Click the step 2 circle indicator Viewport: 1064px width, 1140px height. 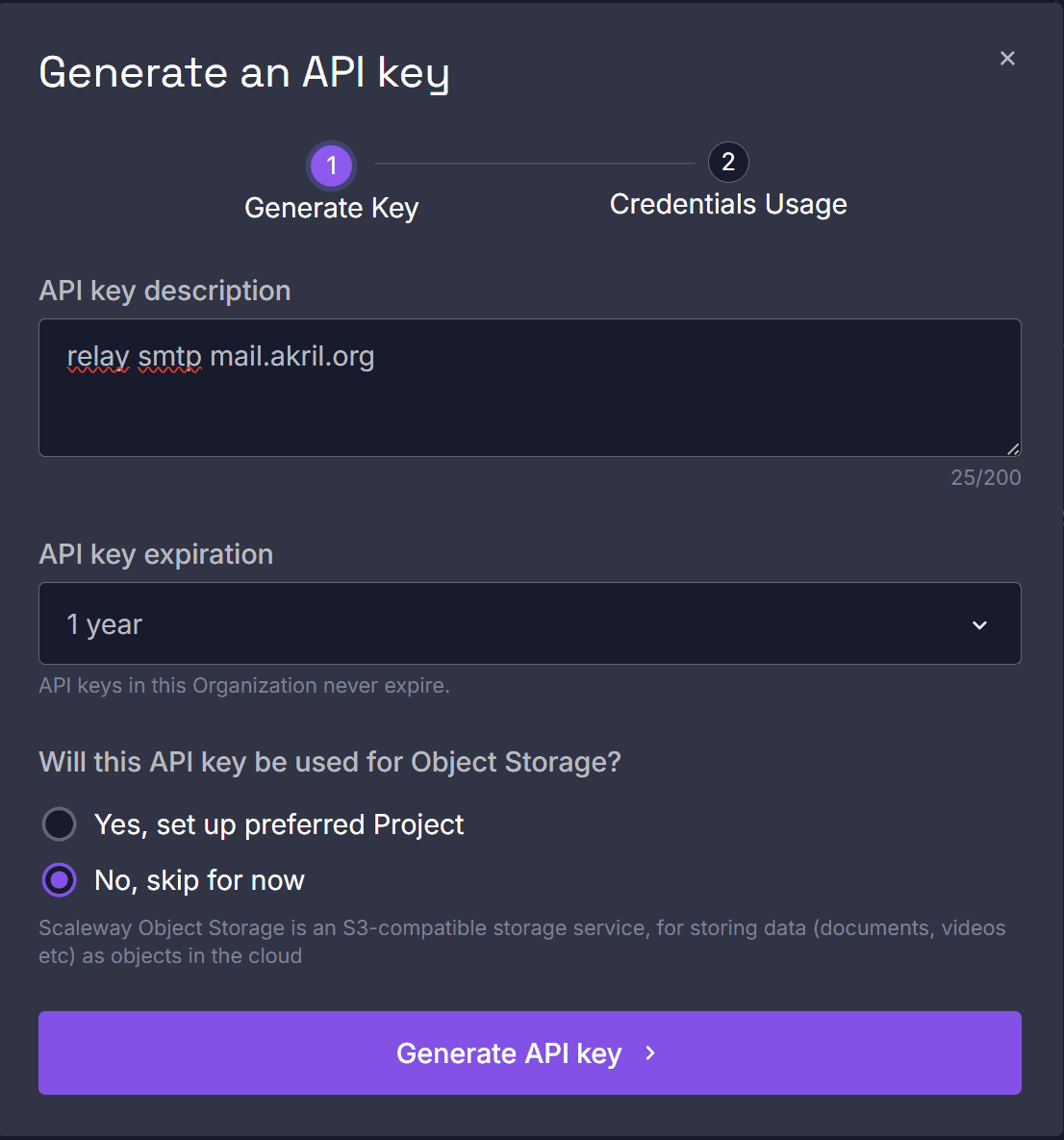pyautogui.click(x=728, y=163)
